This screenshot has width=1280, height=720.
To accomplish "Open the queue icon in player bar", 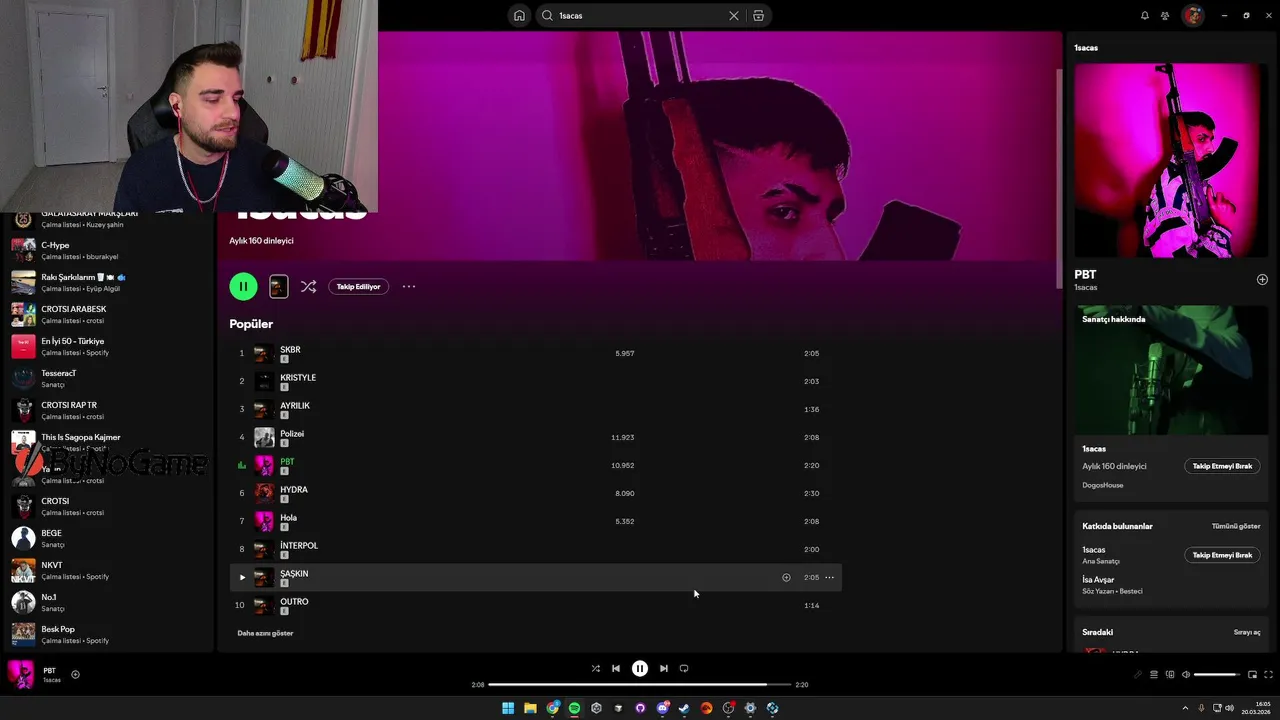I will 1154,675.
